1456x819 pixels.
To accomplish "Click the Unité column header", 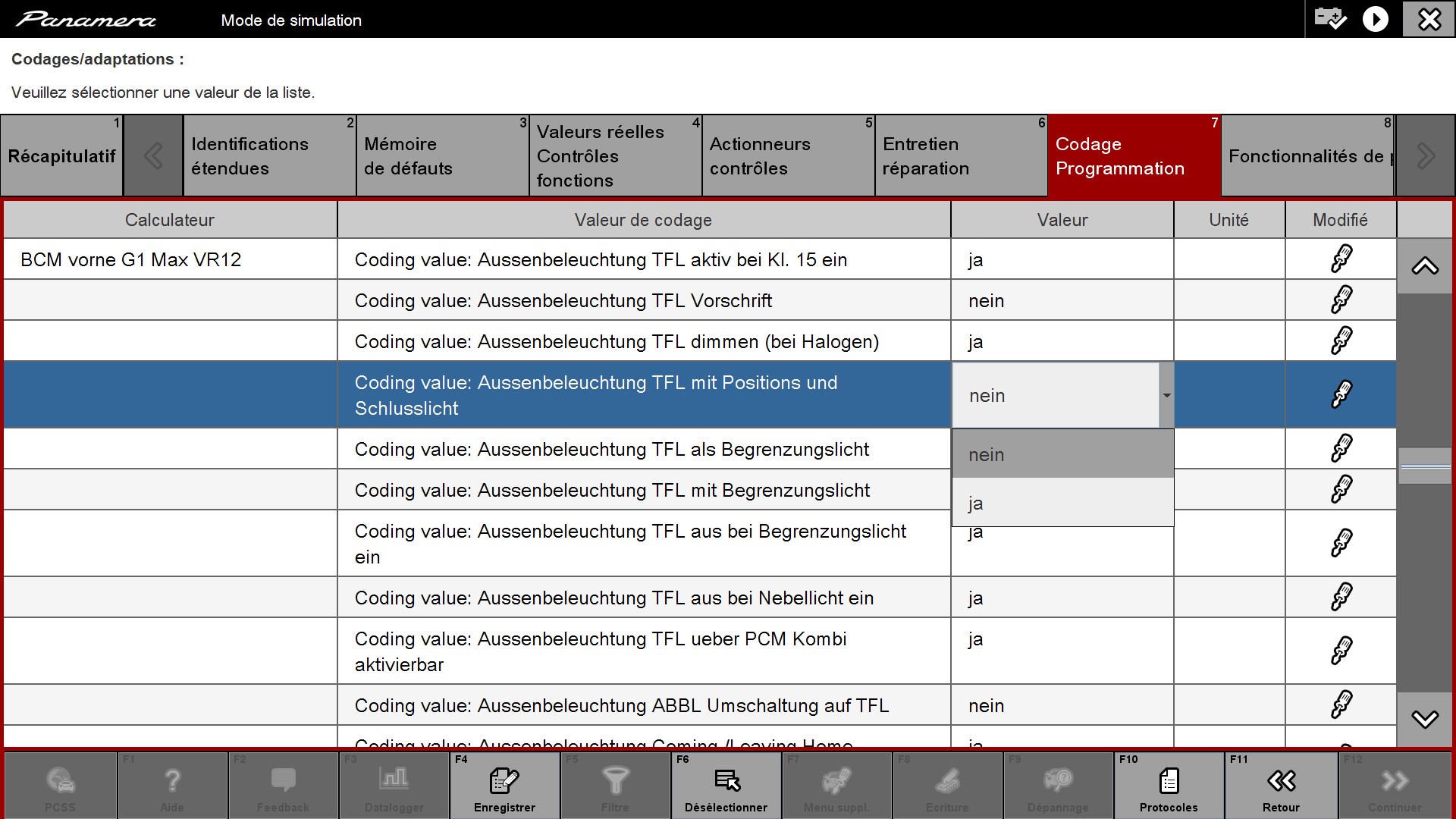I will tap(1228, 220).
